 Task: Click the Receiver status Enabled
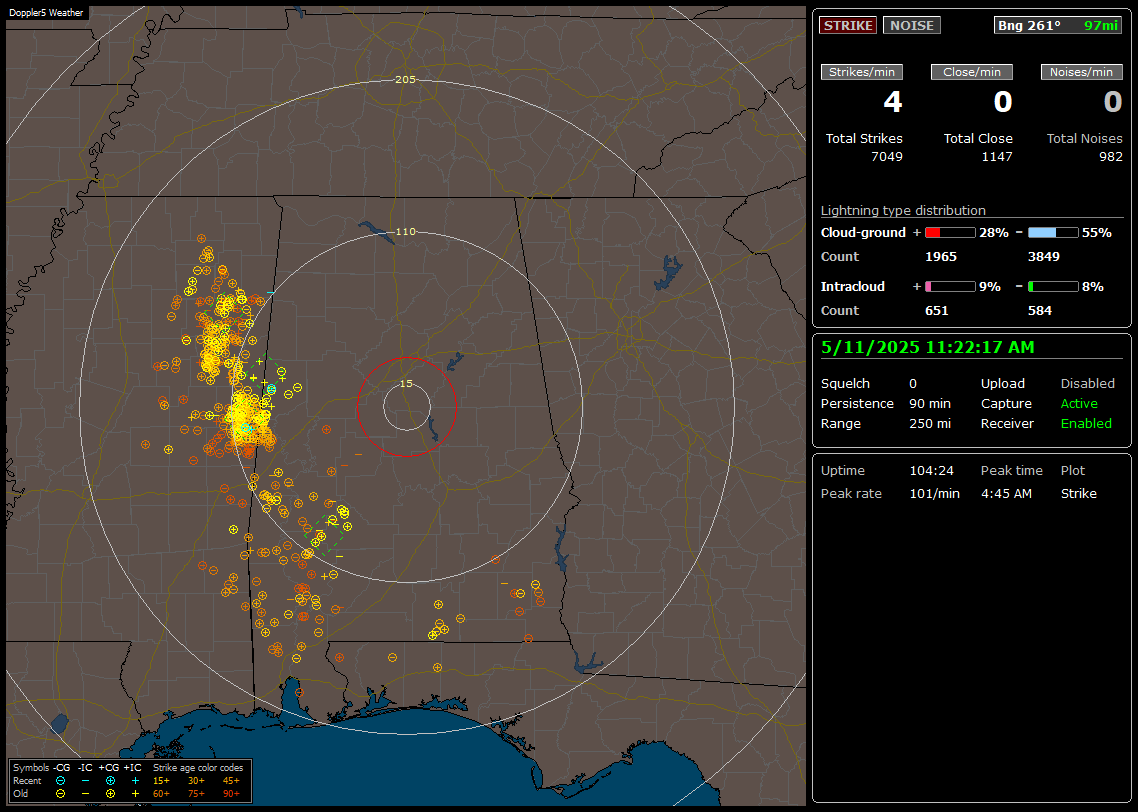1086,424
